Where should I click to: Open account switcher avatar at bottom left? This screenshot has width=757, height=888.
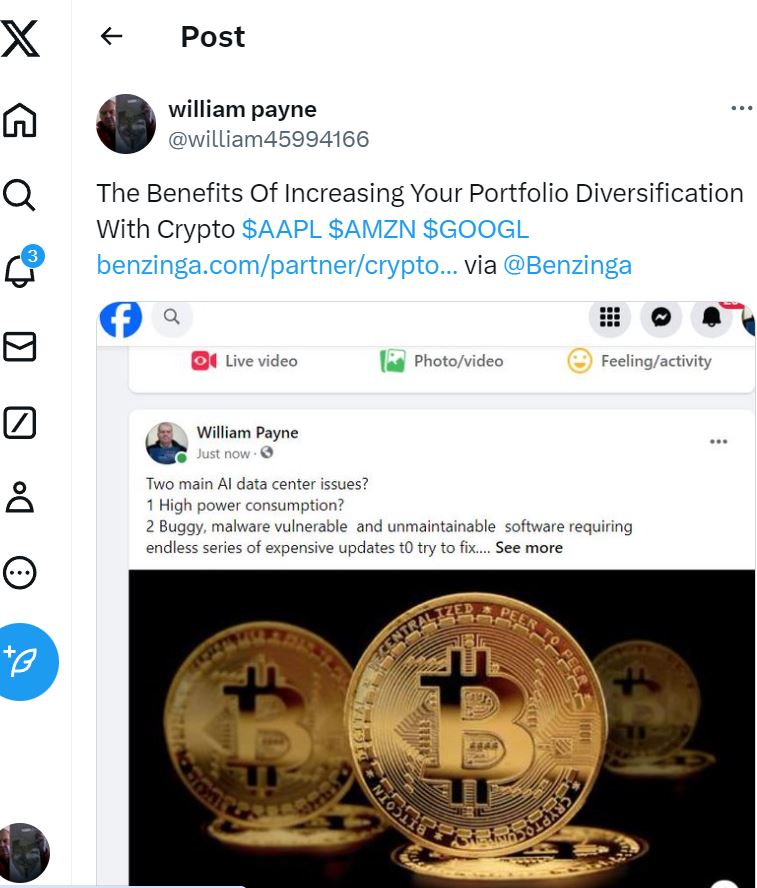click(x=24, y=853)
